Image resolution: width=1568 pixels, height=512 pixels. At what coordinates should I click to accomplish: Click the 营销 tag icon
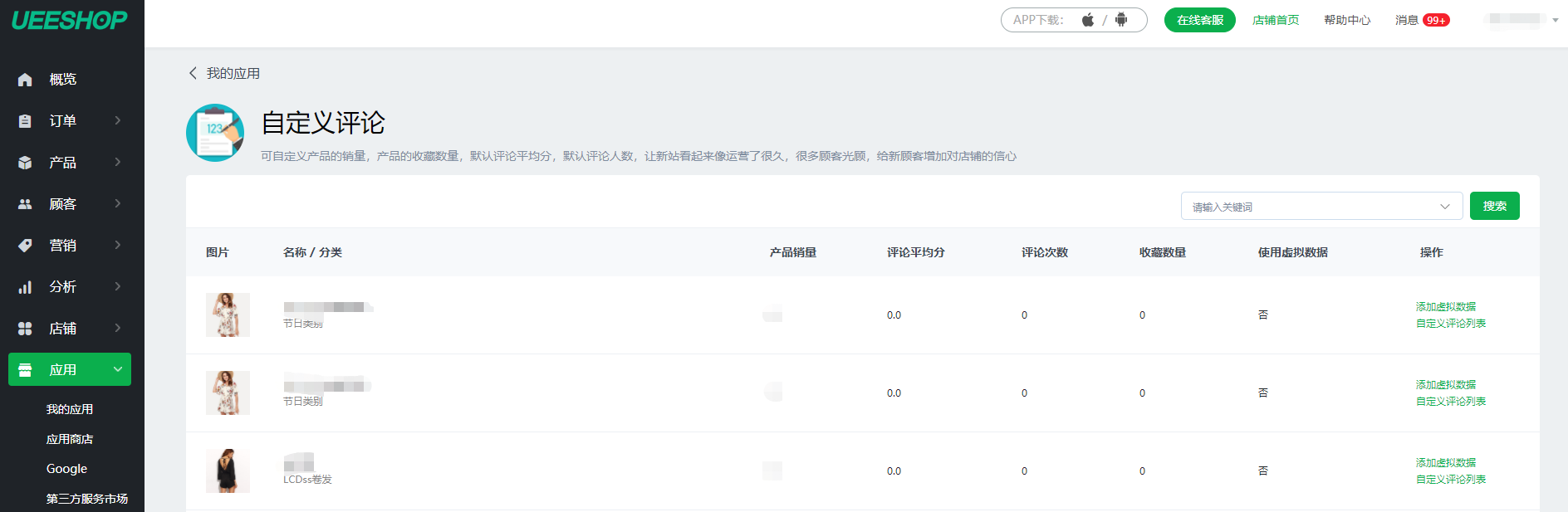(x=25, y=246)
